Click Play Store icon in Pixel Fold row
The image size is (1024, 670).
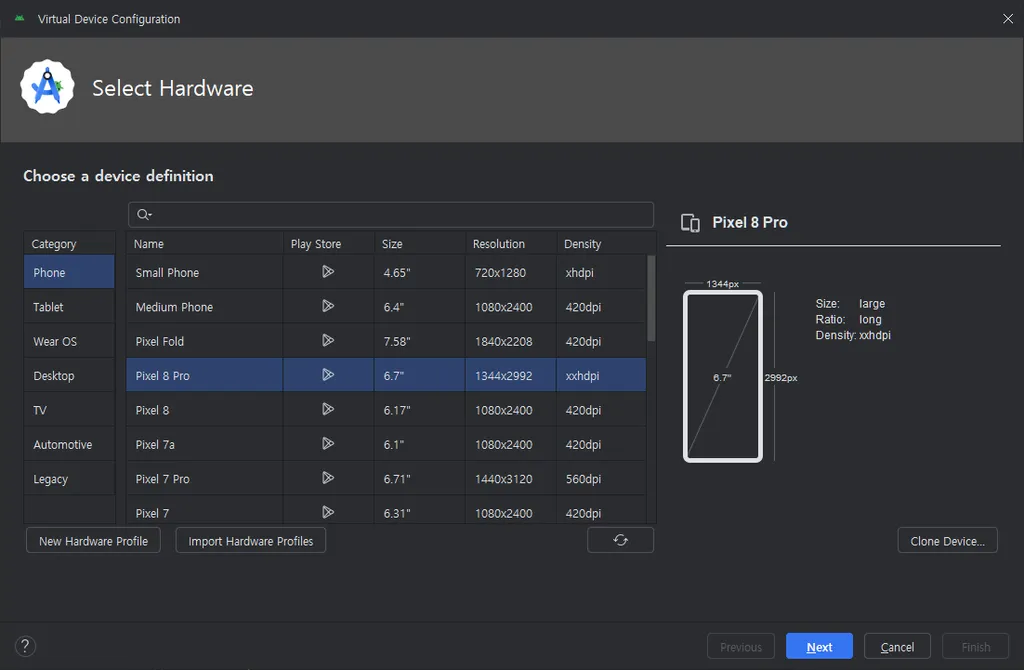[328, 340]
